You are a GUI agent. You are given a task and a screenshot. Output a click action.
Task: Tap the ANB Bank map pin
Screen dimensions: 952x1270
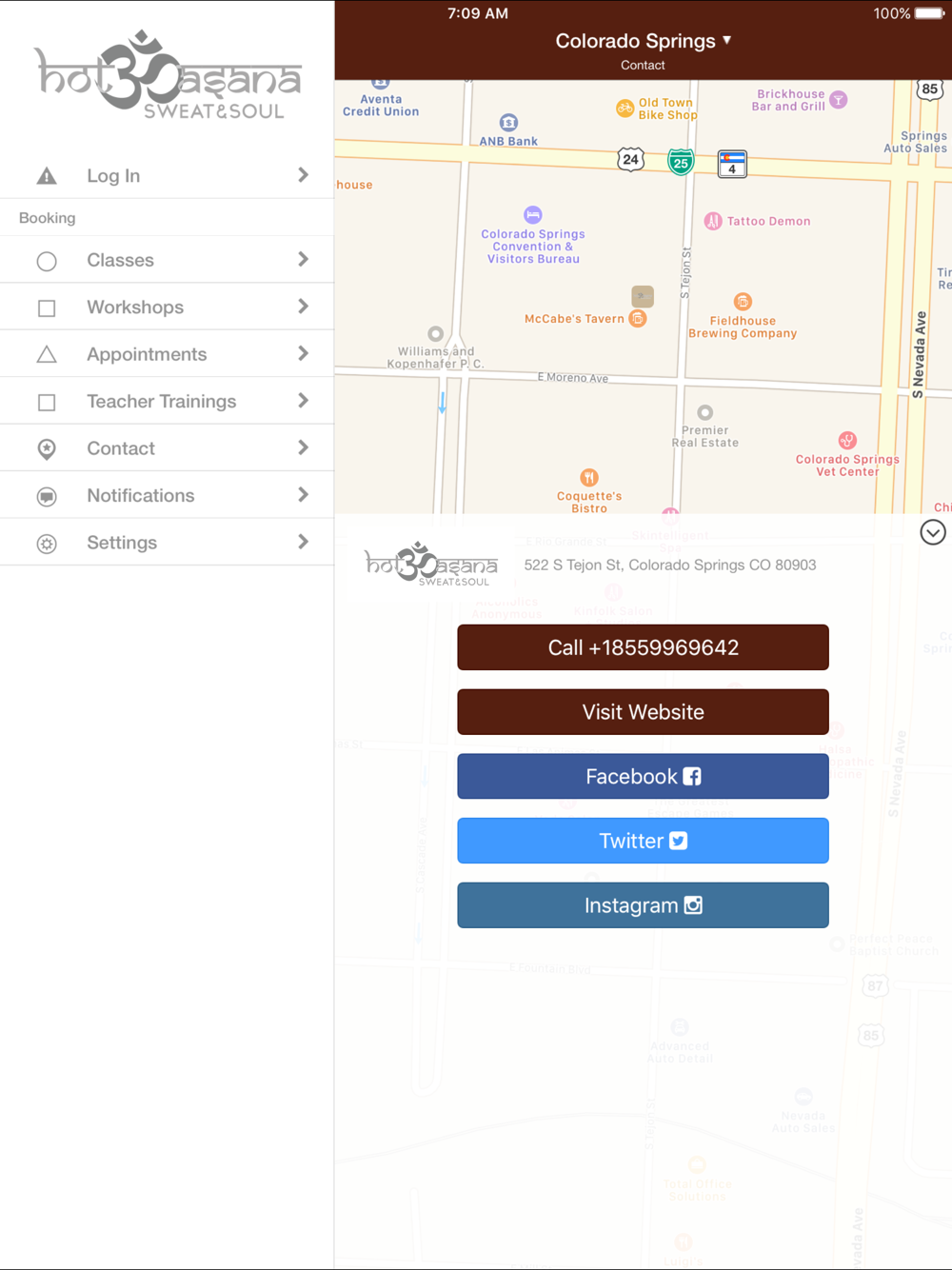click(509, 123)
